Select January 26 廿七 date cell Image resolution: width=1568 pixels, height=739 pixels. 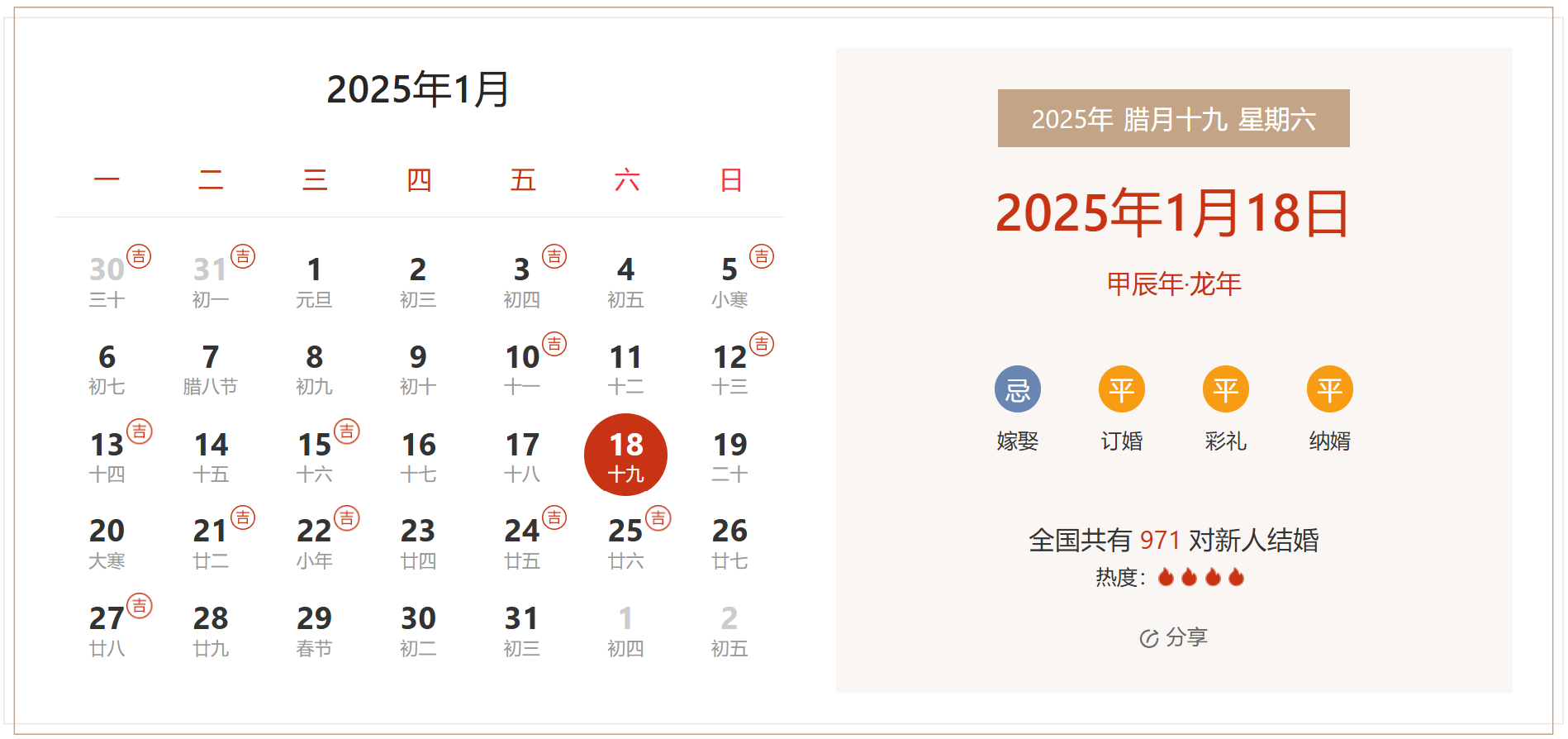point(729,543)
